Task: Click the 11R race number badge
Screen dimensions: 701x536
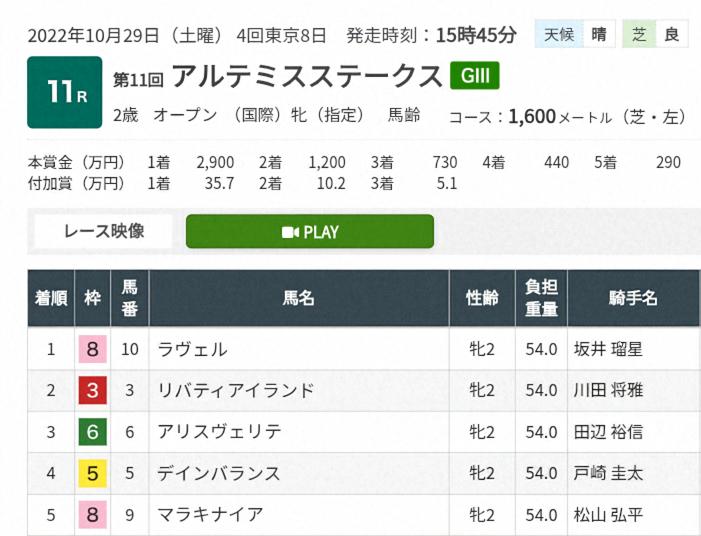Action: pyautogui.click(x=65, y=92)
